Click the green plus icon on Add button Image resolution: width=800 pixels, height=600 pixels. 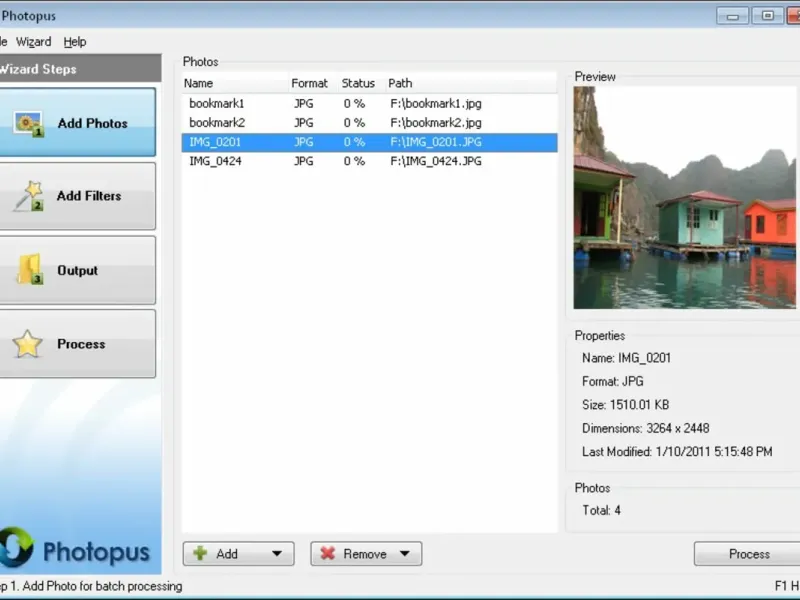pos(201,554)
